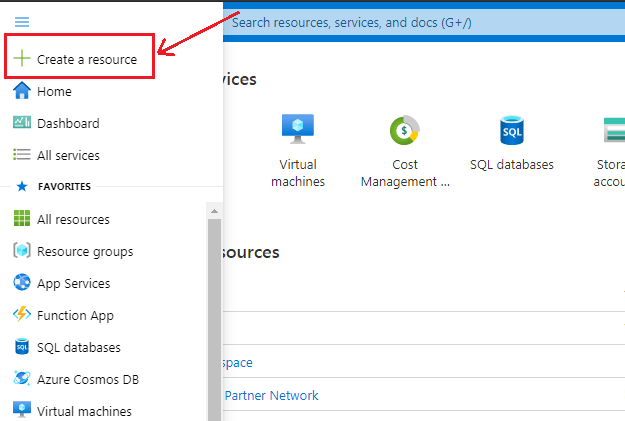Open App Services favorite
This screenshot has width=625, height=421.
(x=74, y=283)
